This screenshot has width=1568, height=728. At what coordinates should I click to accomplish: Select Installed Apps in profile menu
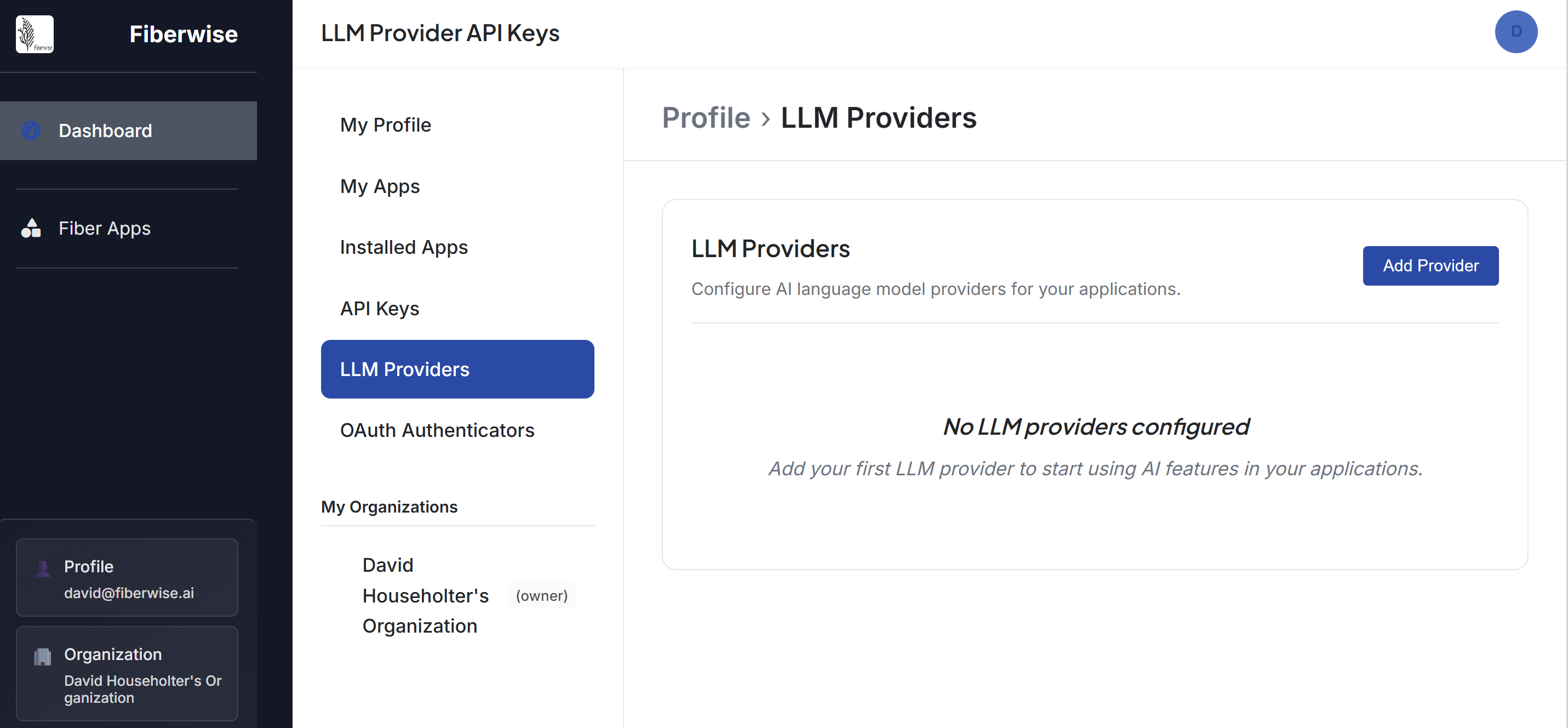click(404, 247)
